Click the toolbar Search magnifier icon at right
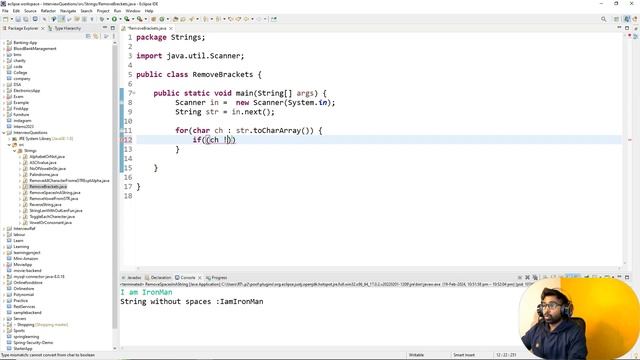Screen dimensions: 640x360 [x=603, y=19]
